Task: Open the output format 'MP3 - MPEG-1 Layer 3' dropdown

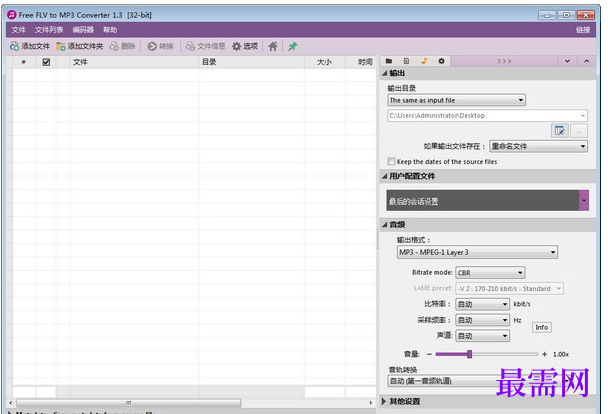Action: [477, 252]
